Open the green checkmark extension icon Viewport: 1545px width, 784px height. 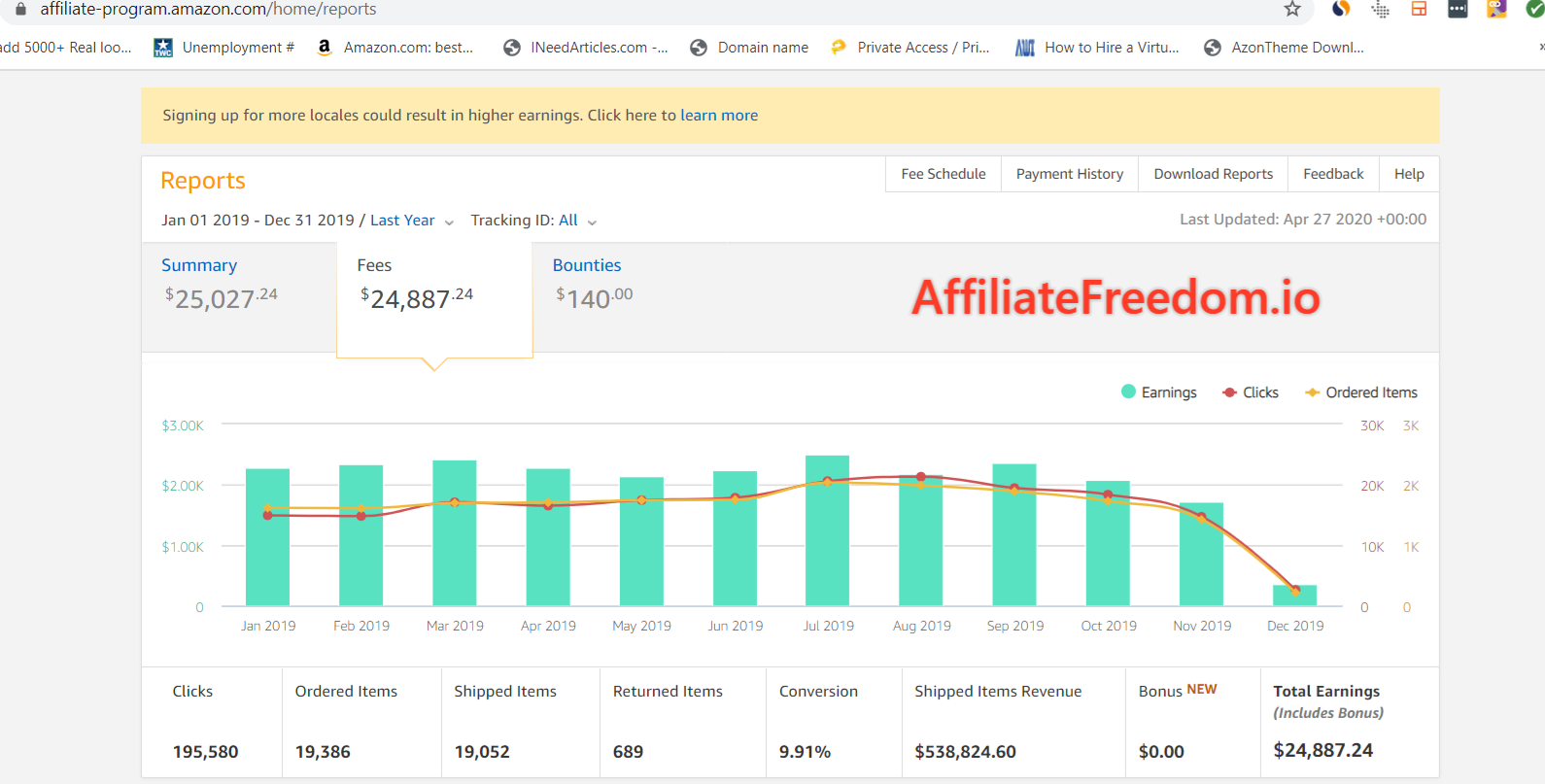point(1535,9)
